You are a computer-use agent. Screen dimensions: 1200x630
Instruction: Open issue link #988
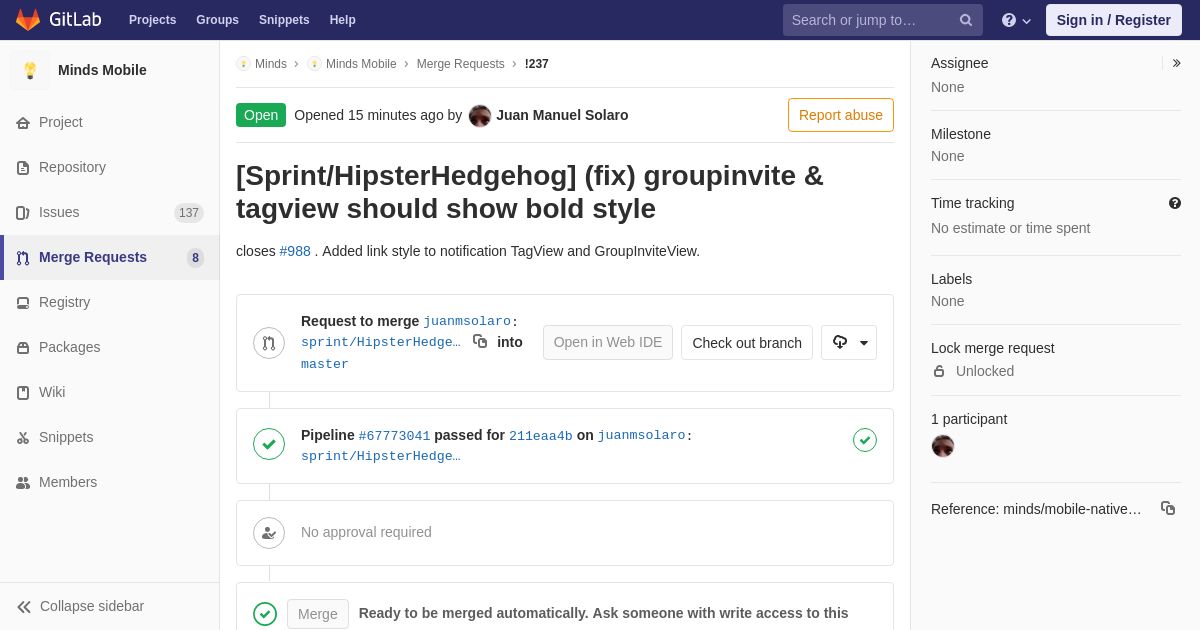tap(295, 251)
